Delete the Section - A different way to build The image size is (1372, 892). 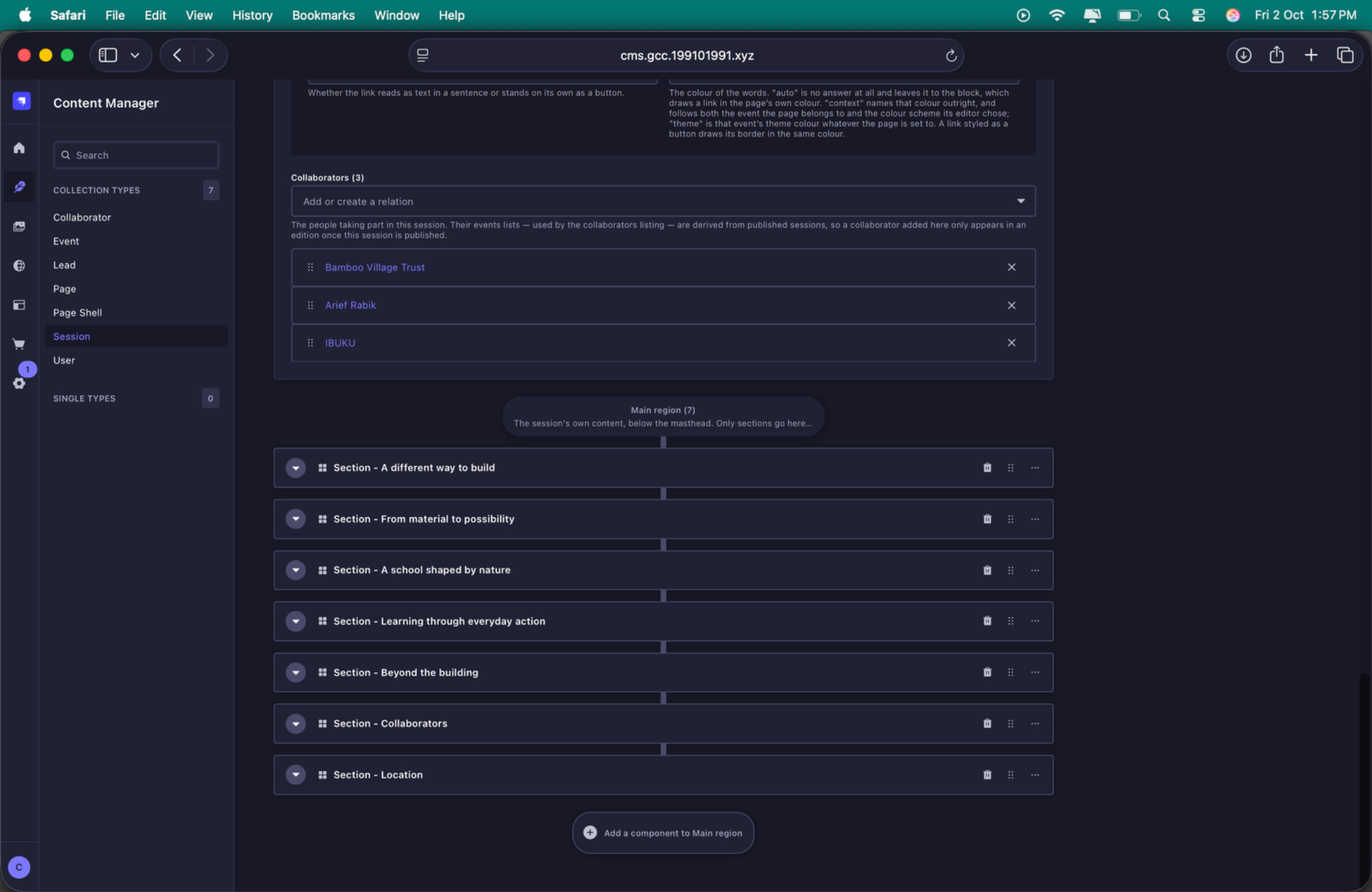coord(987,468)
